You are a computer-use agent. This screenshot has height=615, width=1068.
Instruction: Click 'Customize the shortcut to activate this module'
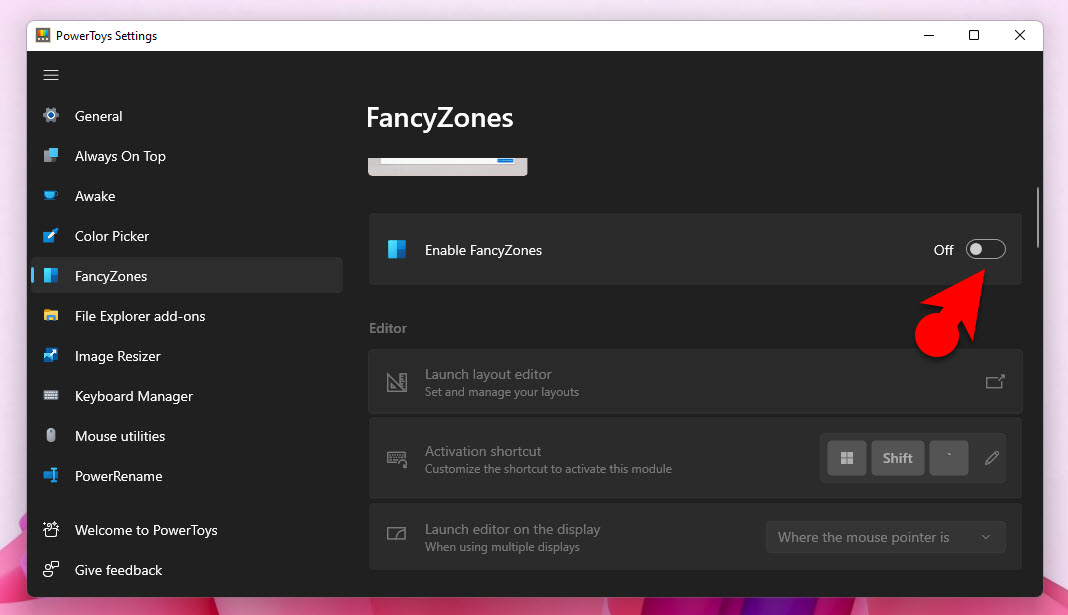click(548, 469)
